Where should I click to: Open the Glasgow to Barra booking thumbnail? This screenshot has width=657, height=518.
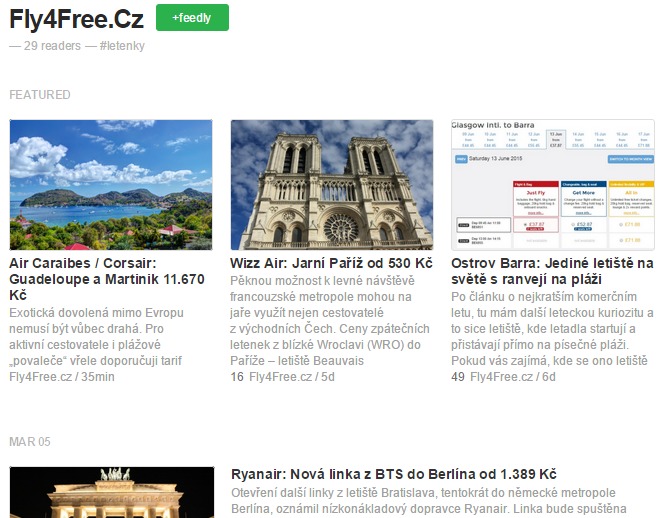coord(553,185)
